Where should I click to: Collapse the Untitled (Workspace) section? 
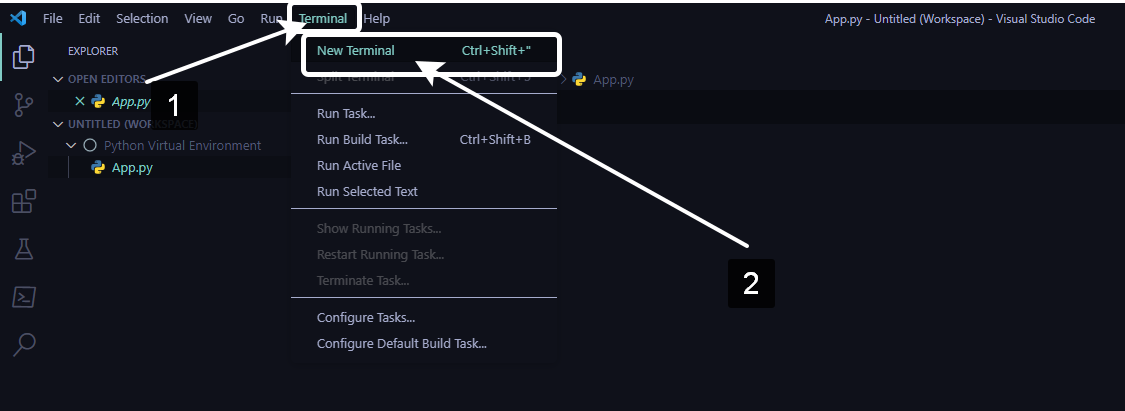coord(58,124)
